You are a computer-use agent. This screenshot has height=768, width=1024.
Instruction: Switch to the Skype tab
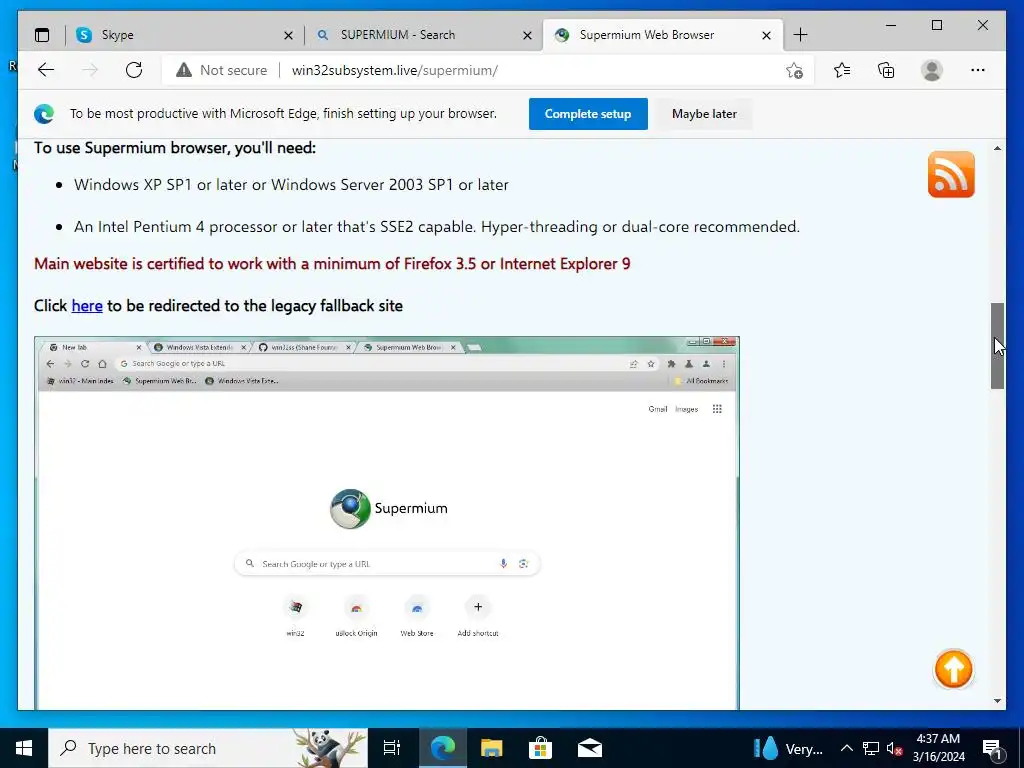click(x=184, y=35)
